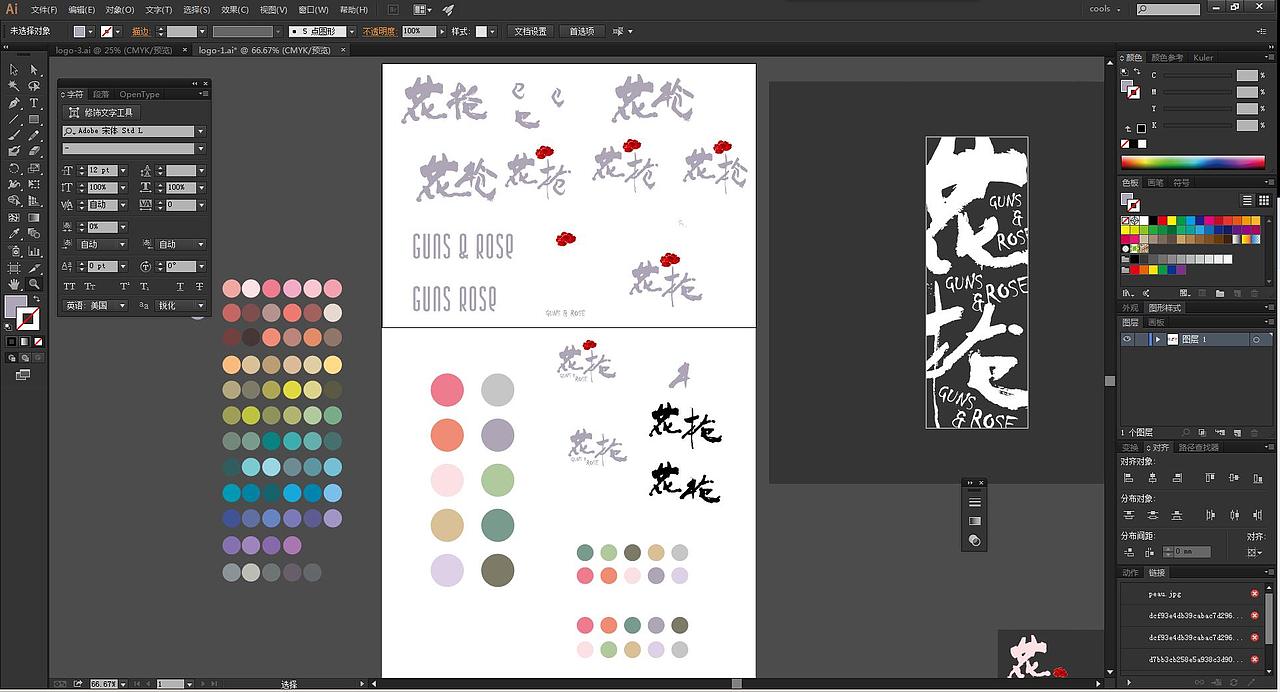Click the Underline text style button
The width and height of the screenshot is (1280, 692).
pyautogui.click(x=180, y=287)
